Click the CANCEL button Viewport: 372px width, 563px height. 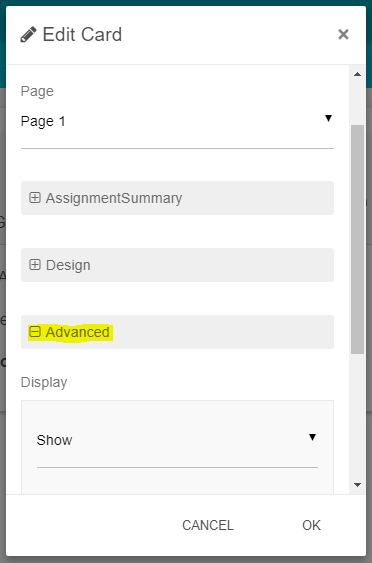(x=208, y=525)
